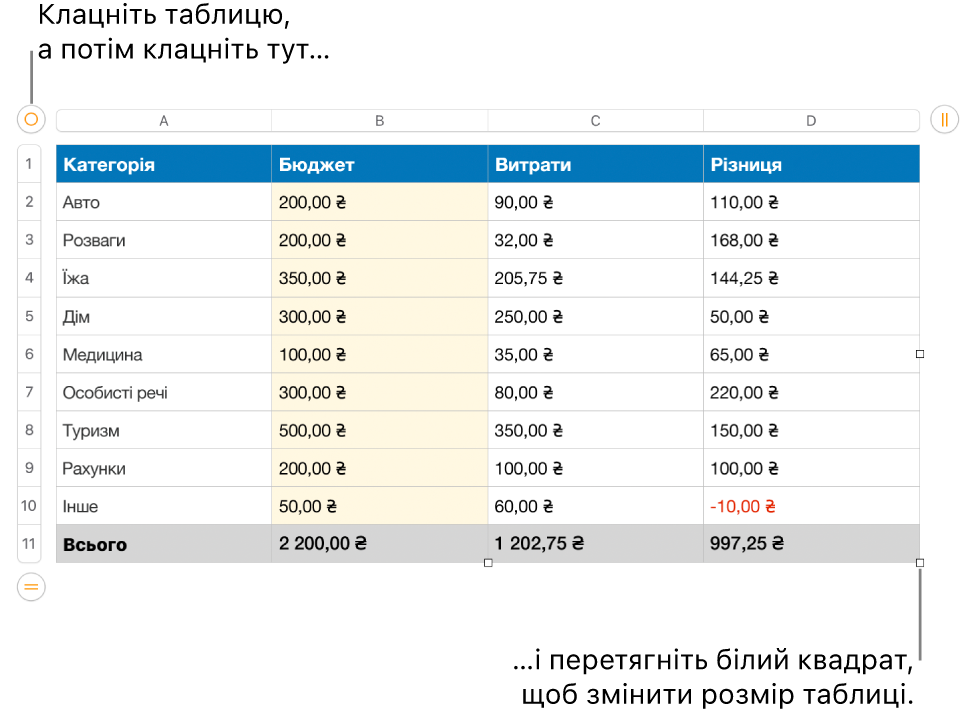
Task: Select the red -10,00 ₴ cell
Action: click(x=811, y=506)
